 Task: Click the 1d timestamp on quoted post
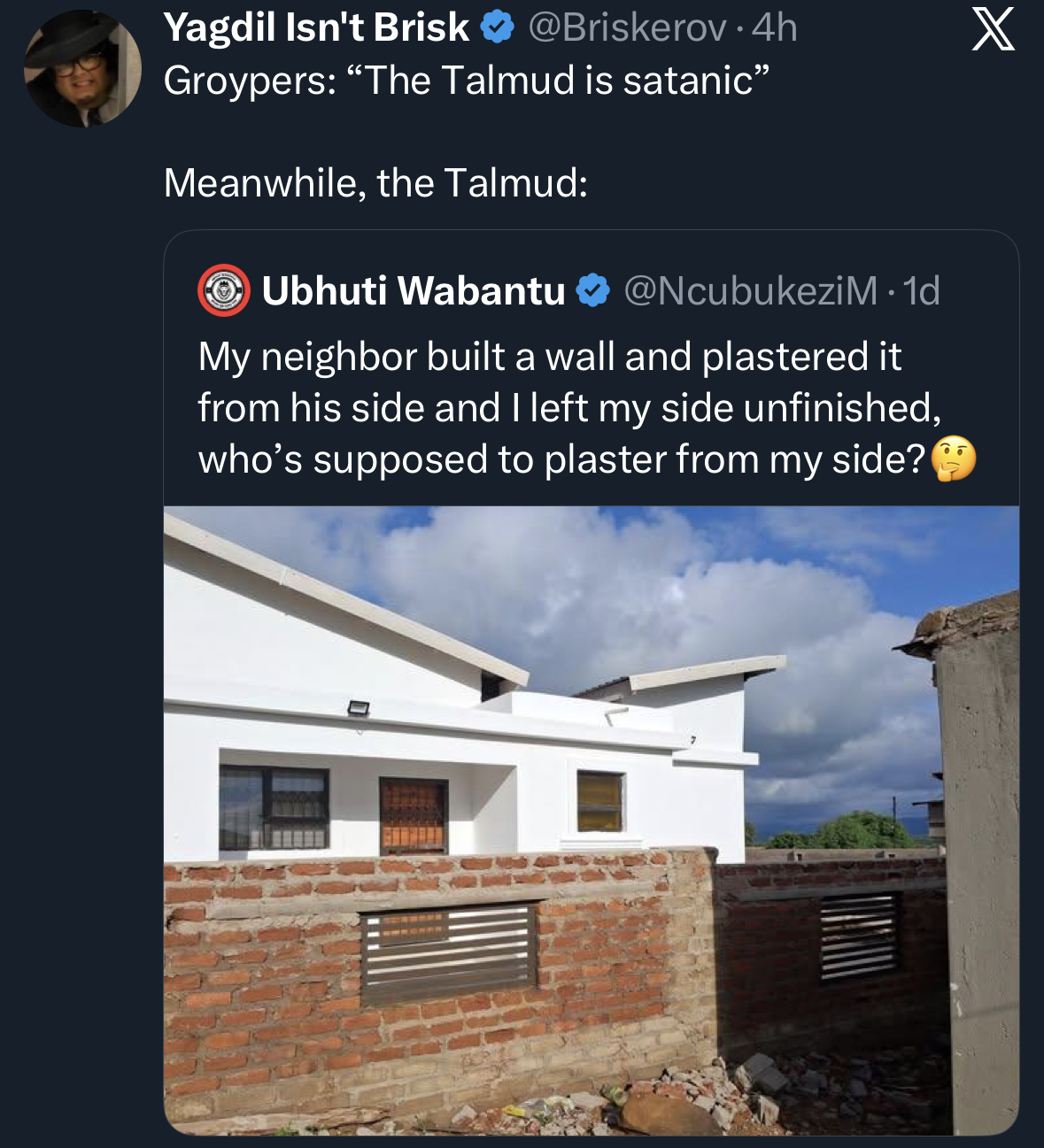click(x=921, y=290)
